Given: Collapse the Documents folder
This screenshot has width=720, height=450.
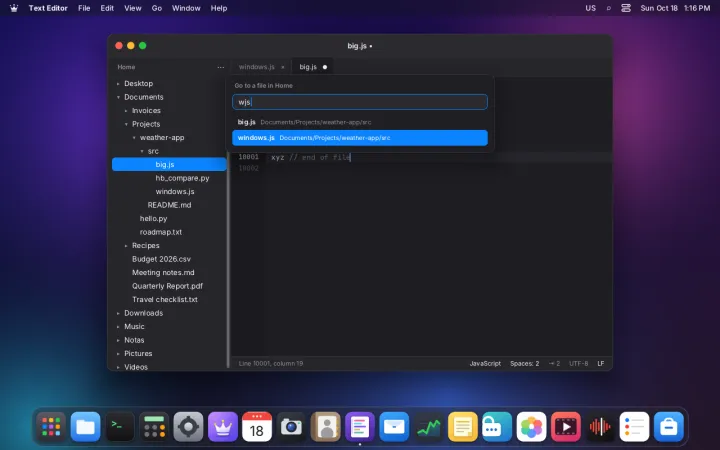Looking at the screenshot, I should [118, 97].
